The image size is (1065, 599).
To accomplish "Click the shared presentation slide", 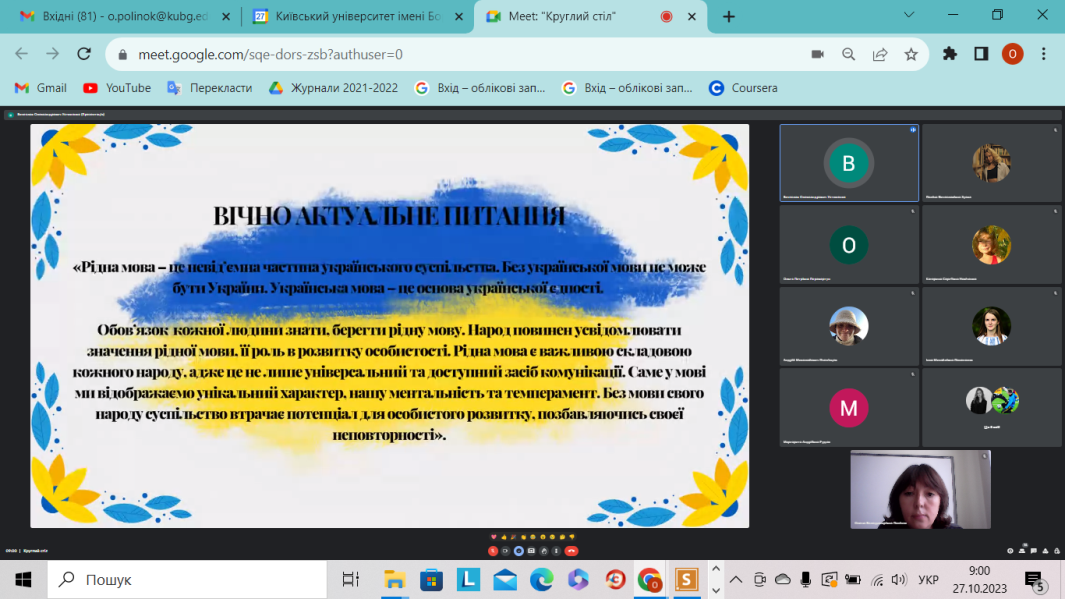I will pyautogui.click(x=389, y=325).
